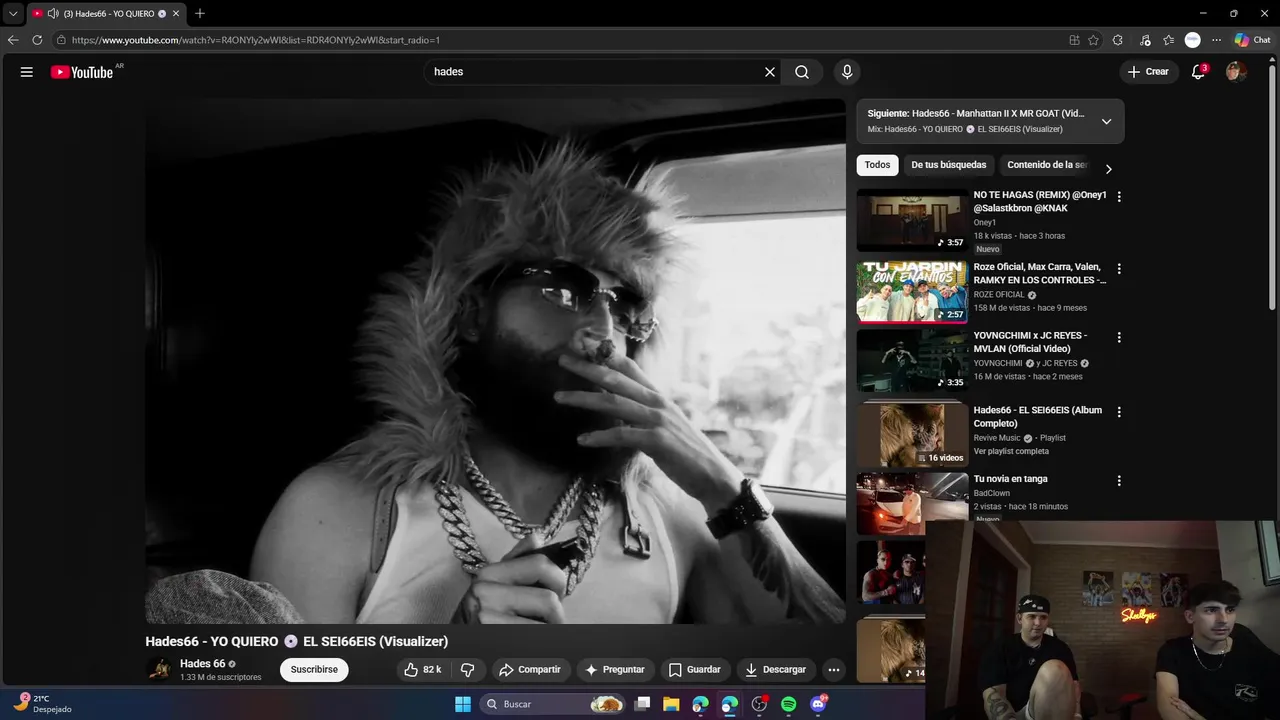
Task: Open the media control music icon
Action: (1145, 40)
